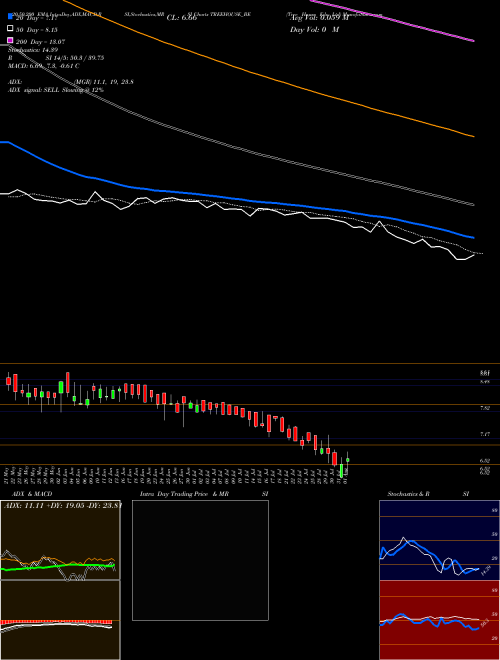Click the MACD values readout line

44,66
